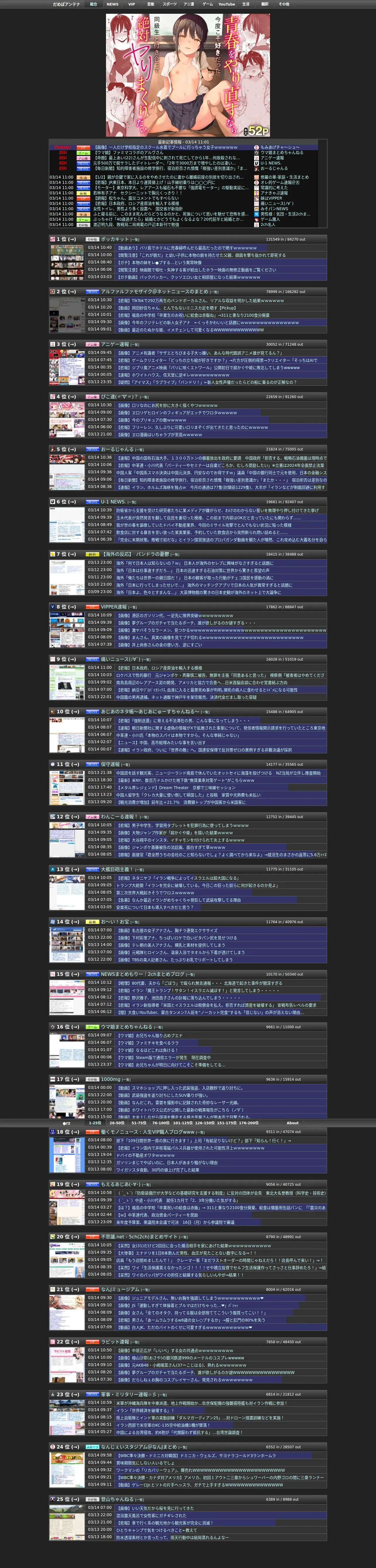Click the ●rz link in ranking bar
The height and width of the screenshot is (1568, 376).
point(66,1123)
